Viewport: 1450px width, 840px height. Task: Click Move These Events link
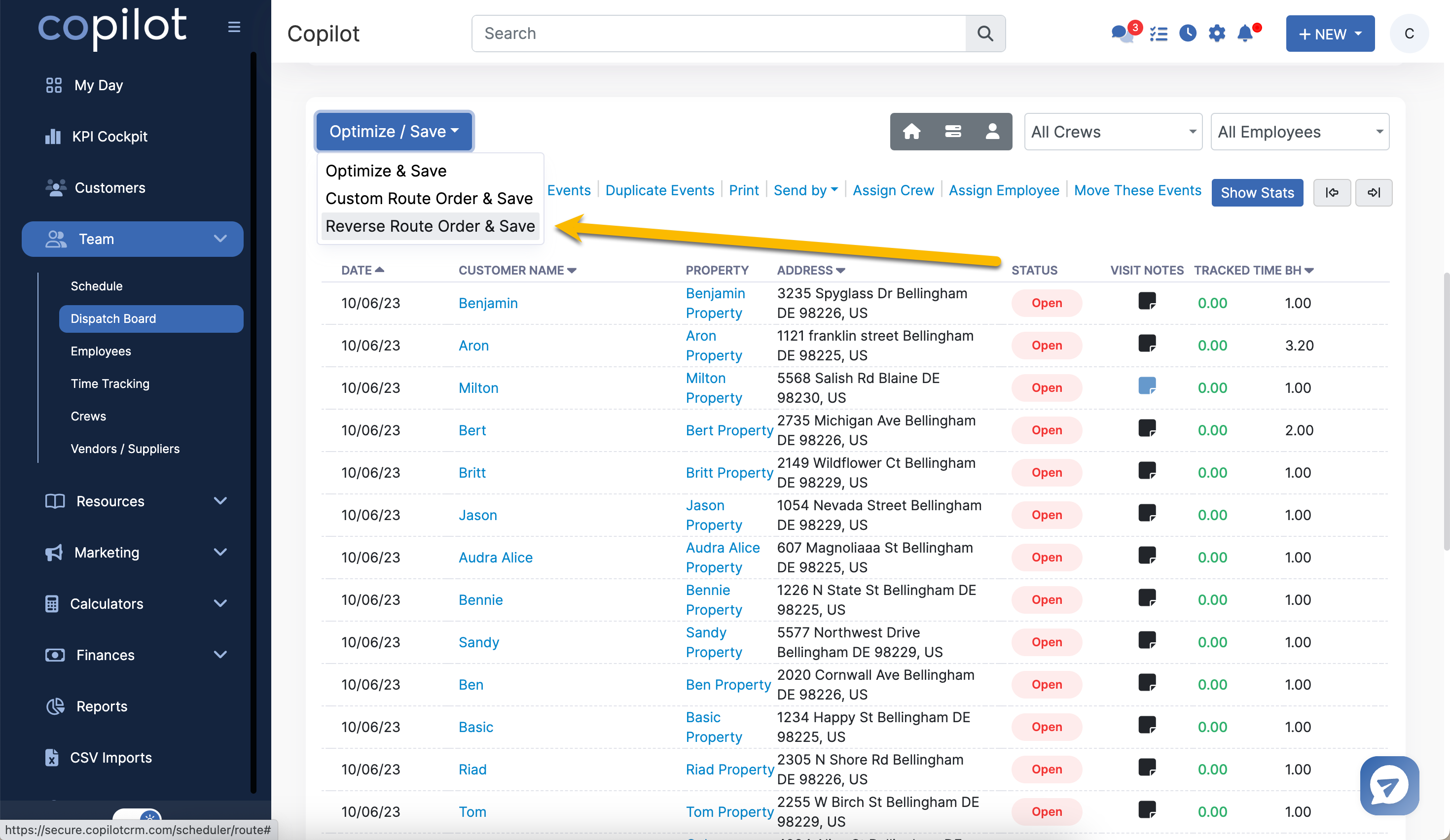pyautogui.click(x=1137, y=190)
